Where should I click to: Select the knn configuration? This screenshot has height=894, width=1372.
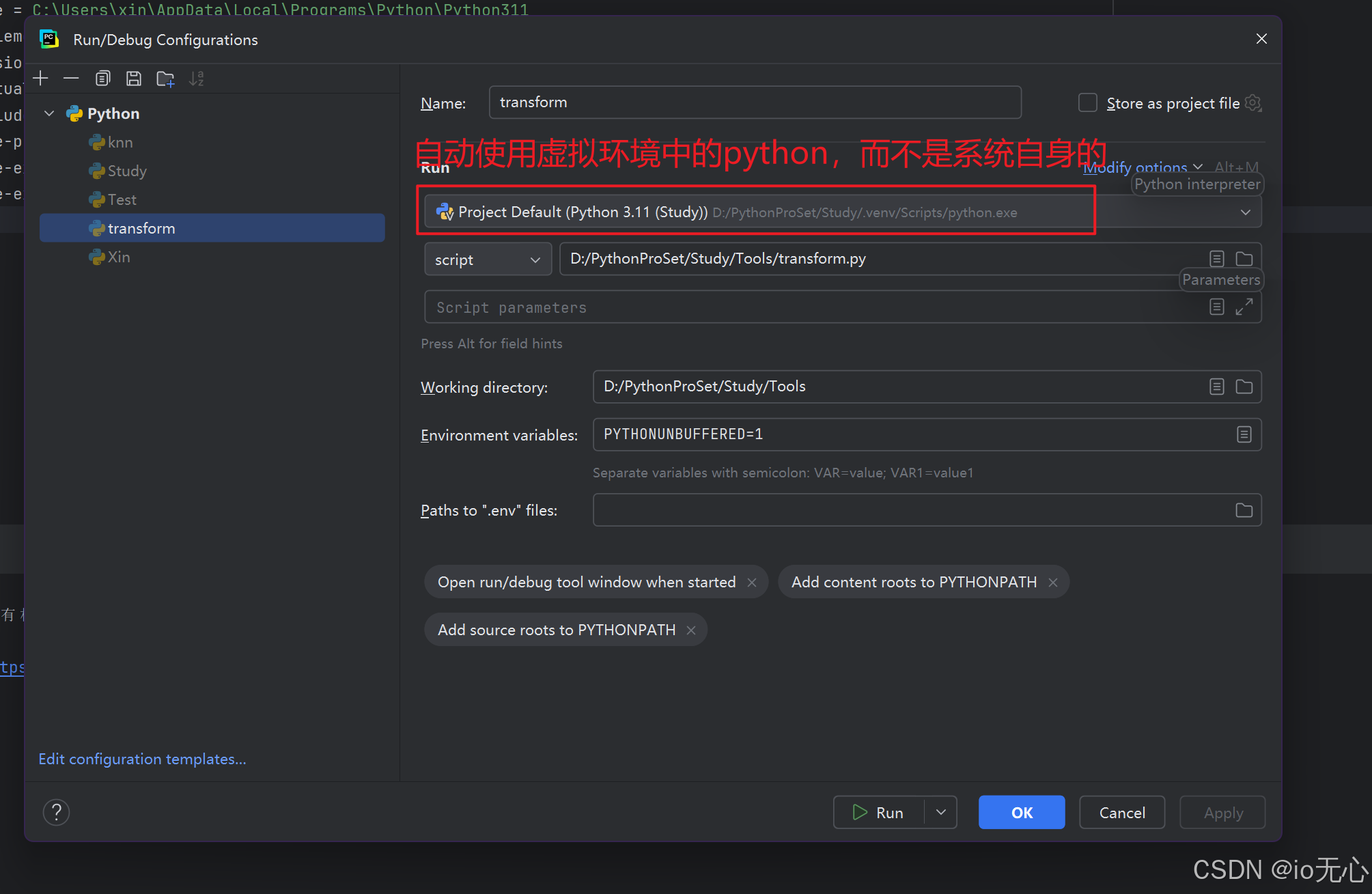(x=120, y=142)
